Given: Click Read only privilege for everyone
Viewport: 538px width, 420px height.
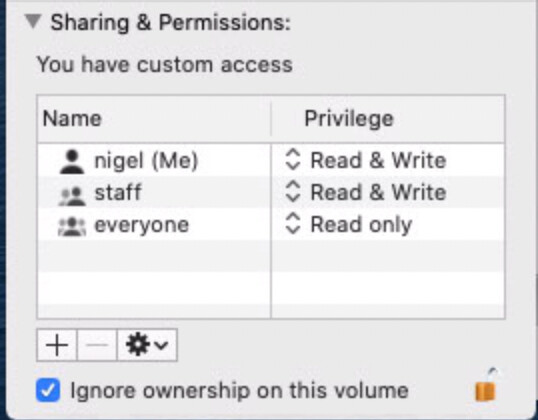Looking at the screenshot, I should pos(361,225).
